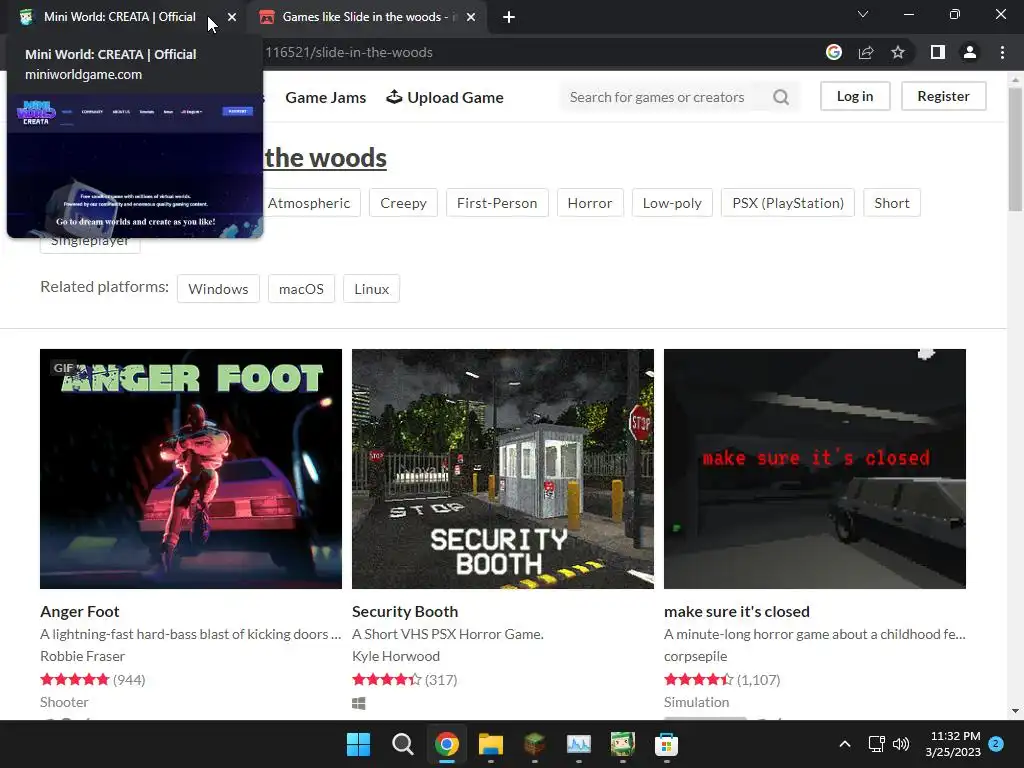Select the Short tag

point(892,203)
